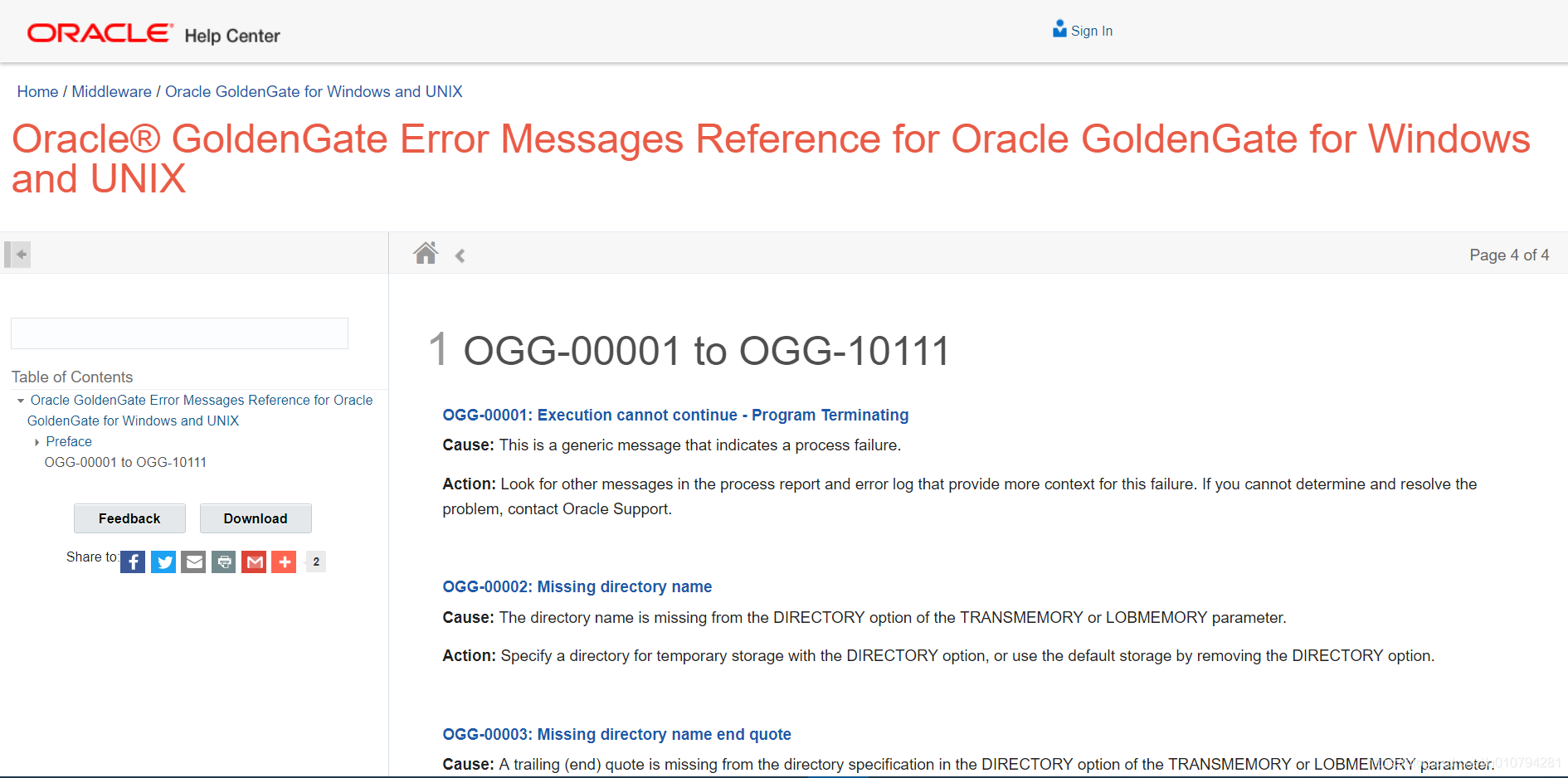Click chapter heading OGG-00001 to OGG-10111
This screenshot has width=1568, height=778.
coord(706,350)
